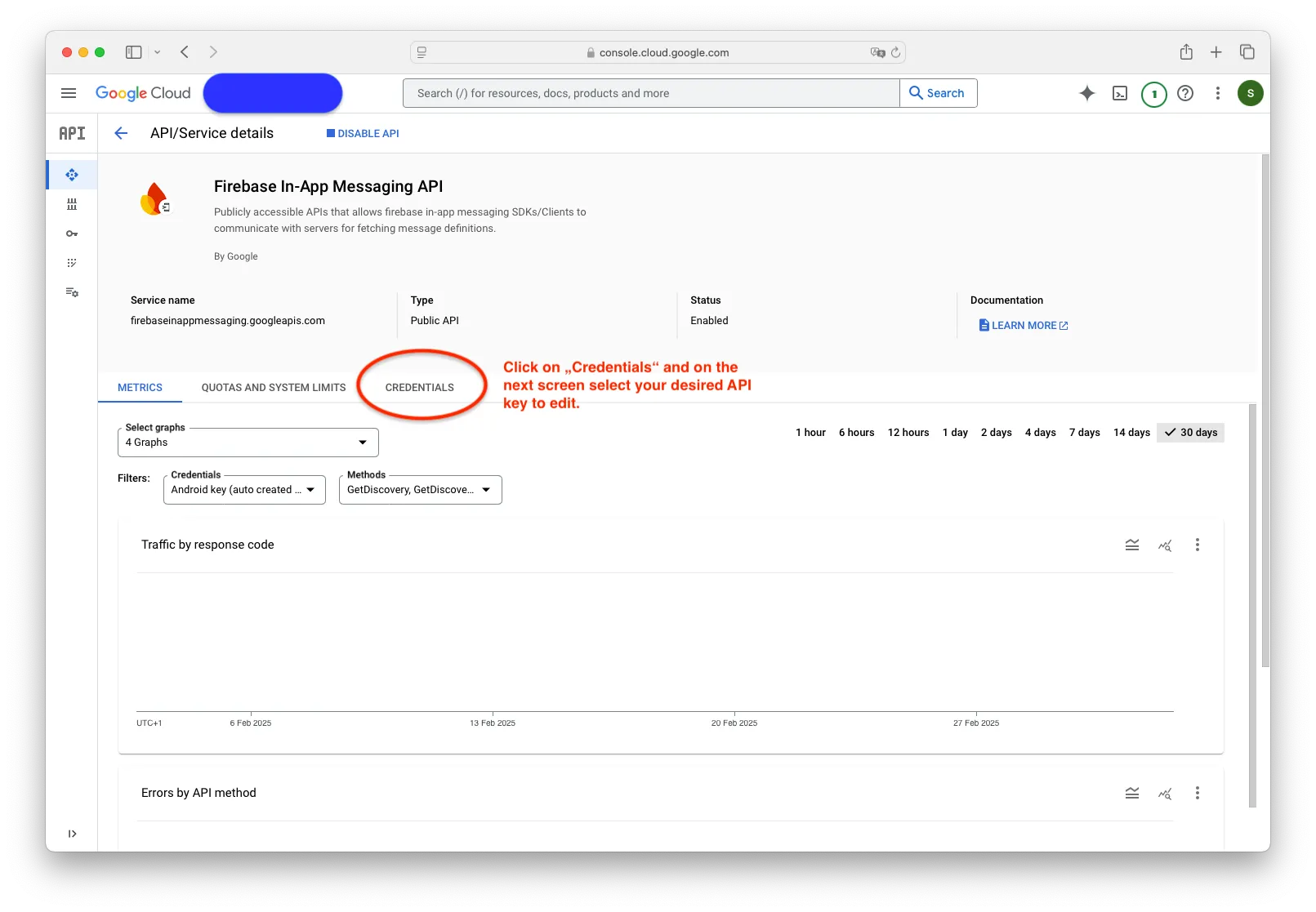Select the 30 days time range
1316x912 pixels.
coord(1190,433)
